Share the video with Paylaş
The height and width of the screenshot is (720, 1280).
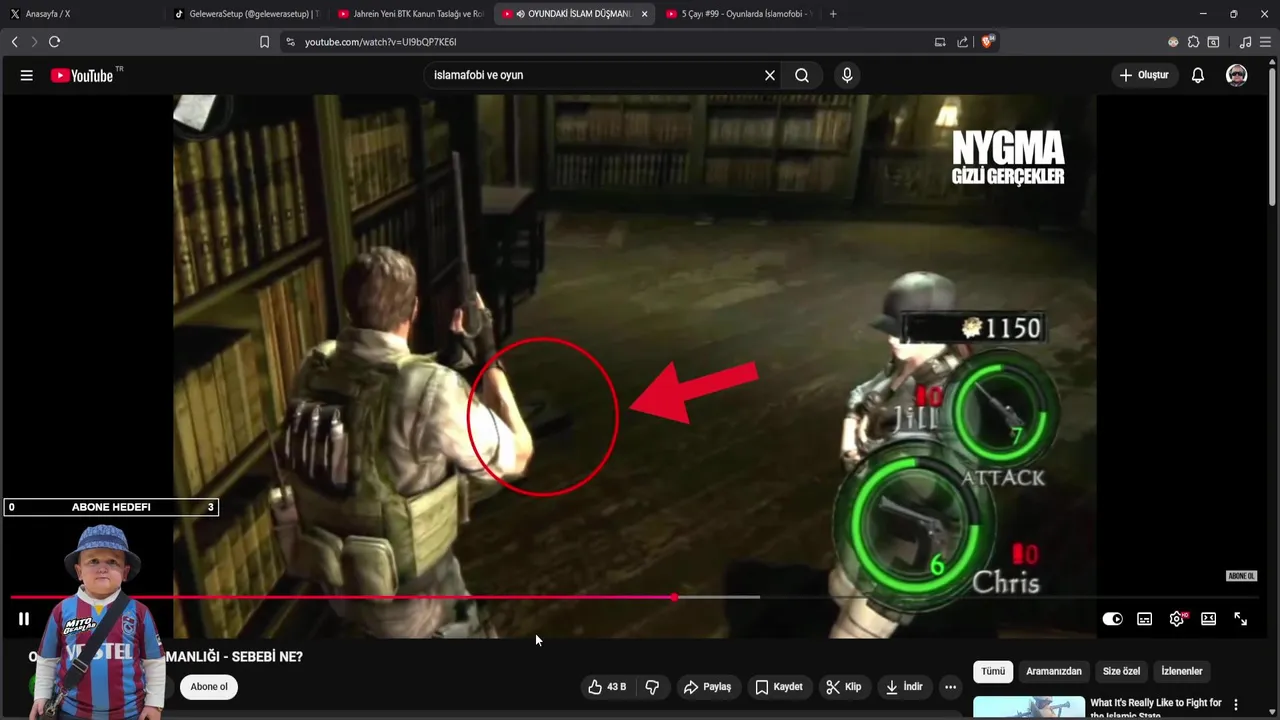click(708, 687)
